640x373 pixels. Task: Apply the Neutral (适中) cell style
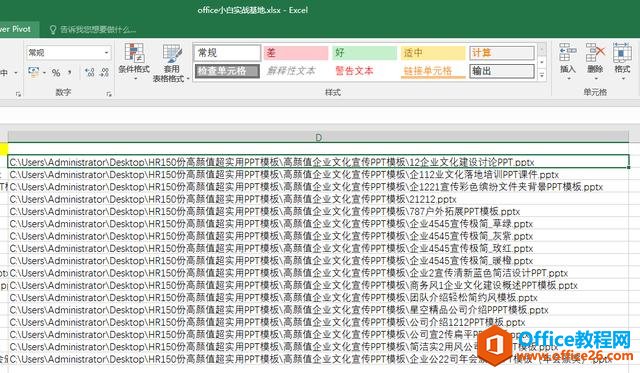click(433, 53)
